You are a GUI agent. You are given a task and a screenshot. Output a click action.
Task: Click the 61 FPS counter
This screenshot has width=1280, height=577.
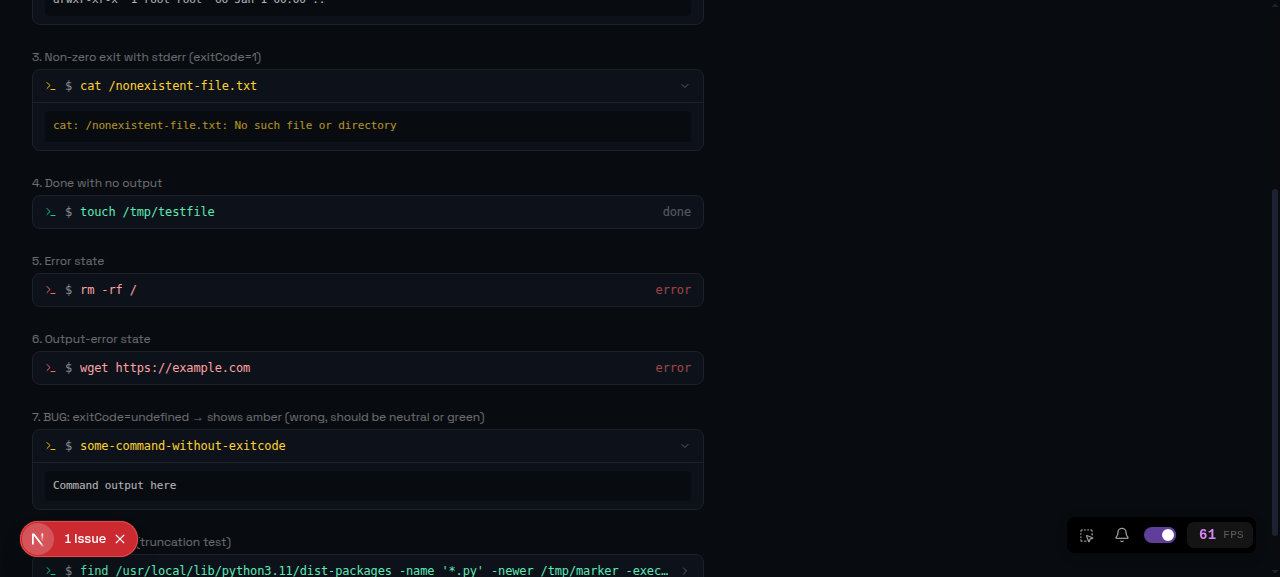point(1220,535)
